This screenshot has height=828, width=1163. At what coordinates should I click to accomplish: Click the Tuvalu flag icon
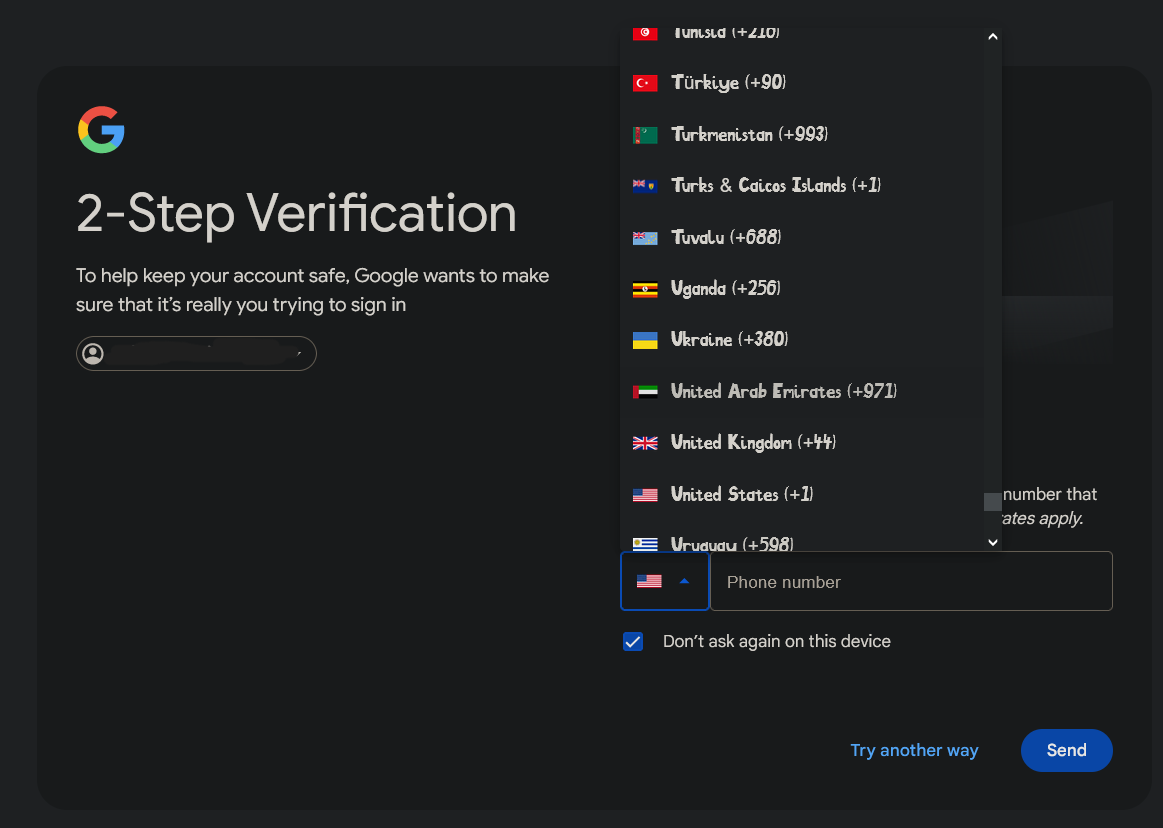(645, 238)
